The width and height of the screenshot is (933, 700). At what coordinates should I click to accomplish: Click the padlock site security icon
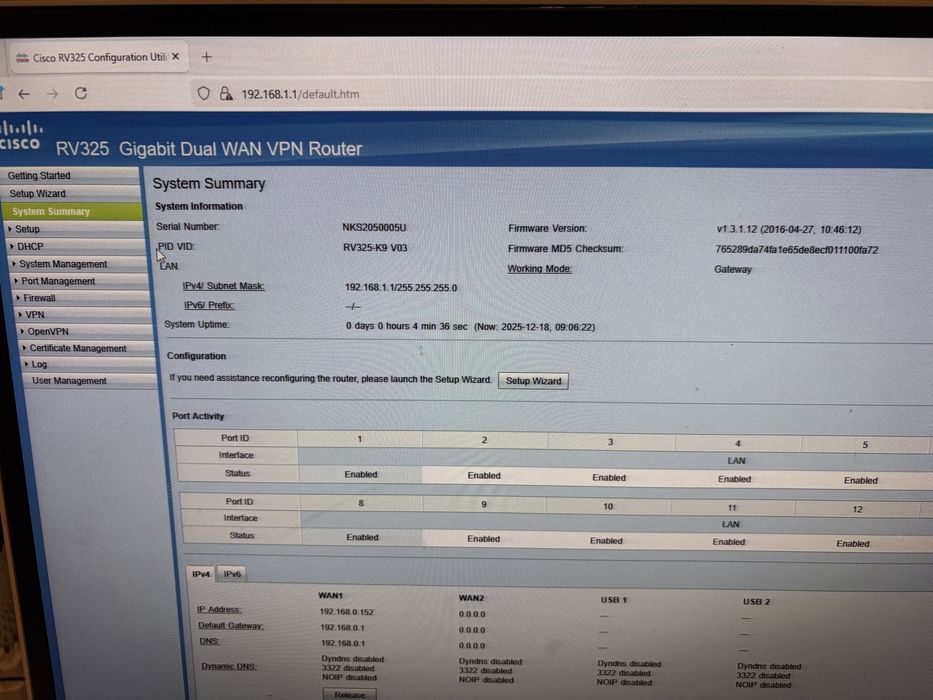[x=226, y=93]
